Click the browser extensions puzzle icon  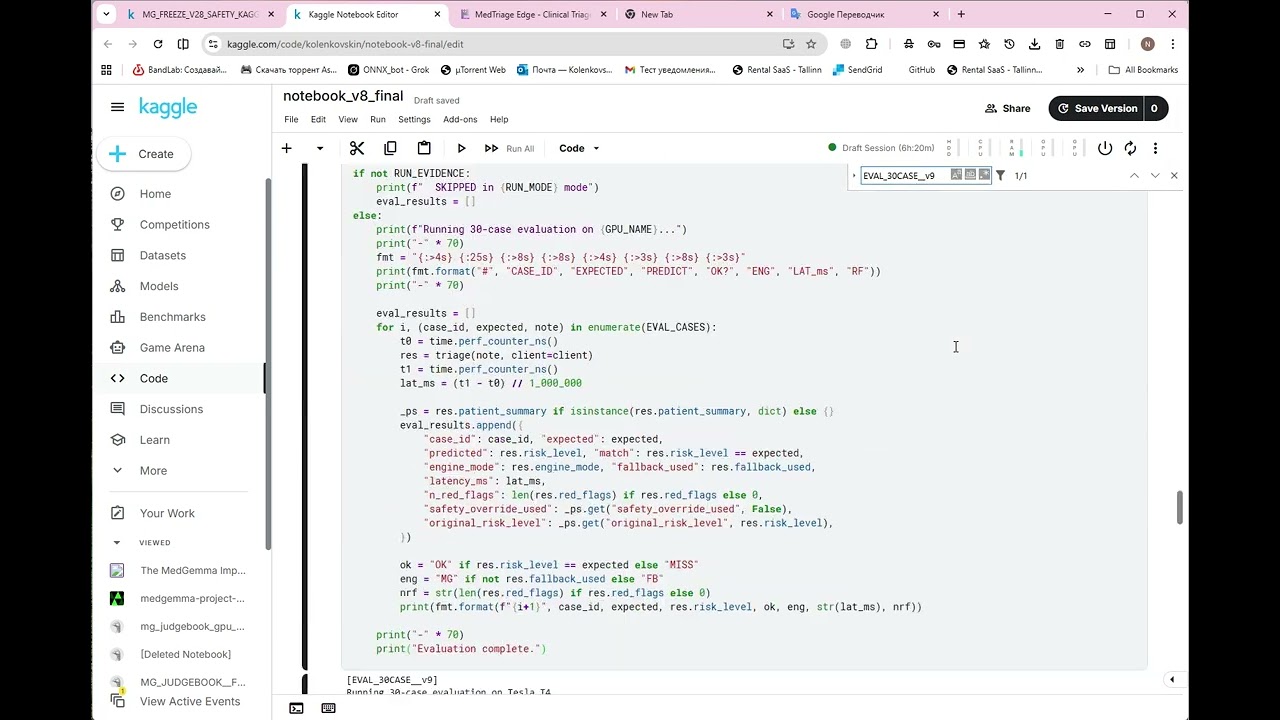871,44
